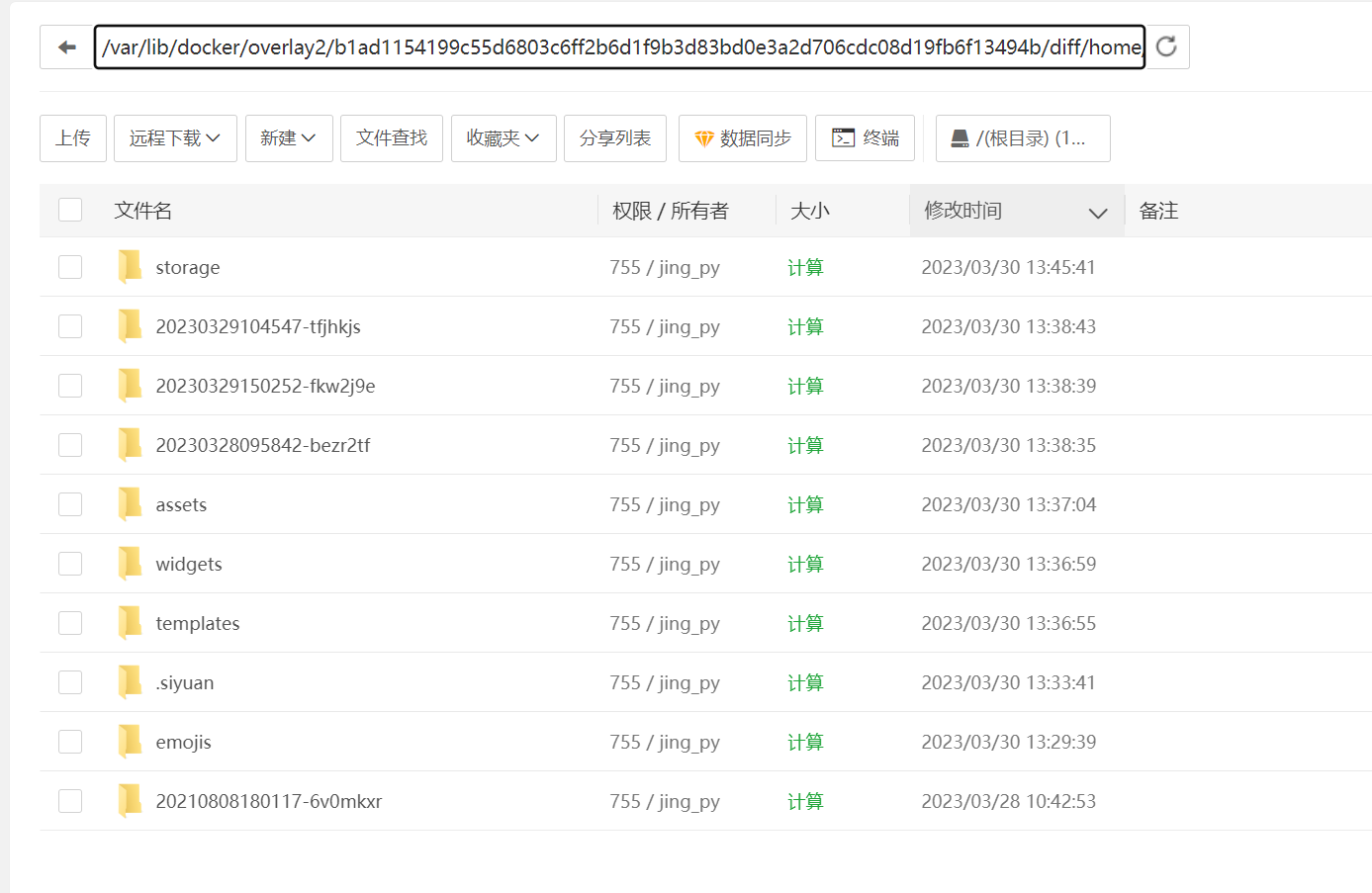Refresh the directory listing
The width and height of the screenshot is (1372, 893).
[1167, 46]
